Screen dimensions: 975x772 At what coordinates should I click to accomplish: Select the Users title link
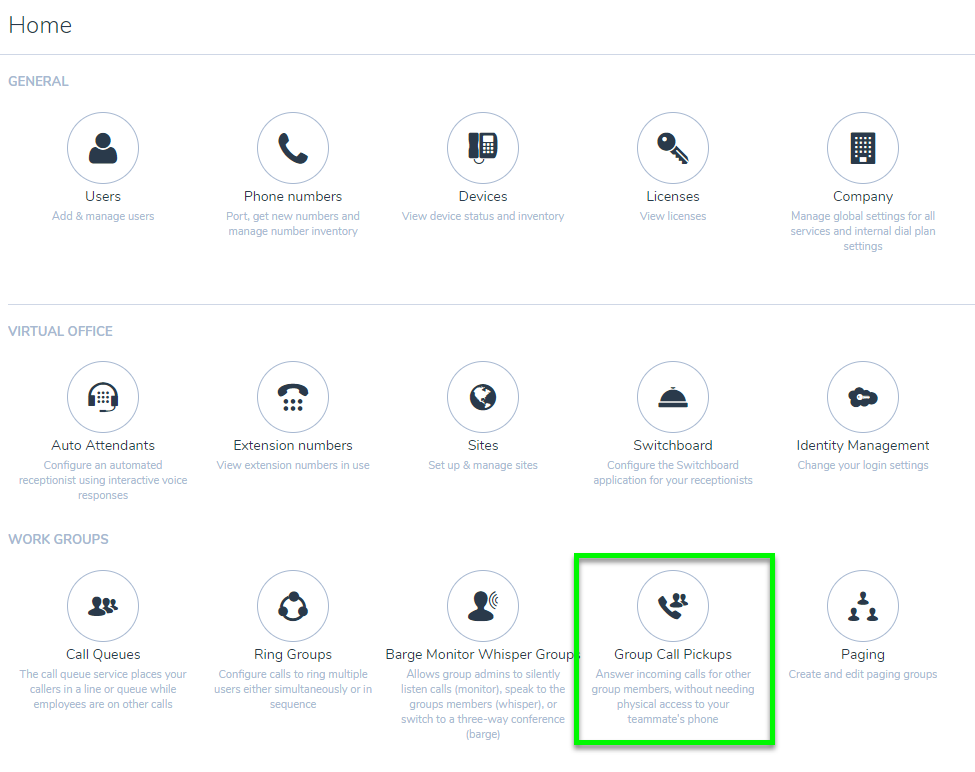coord(103,196)
